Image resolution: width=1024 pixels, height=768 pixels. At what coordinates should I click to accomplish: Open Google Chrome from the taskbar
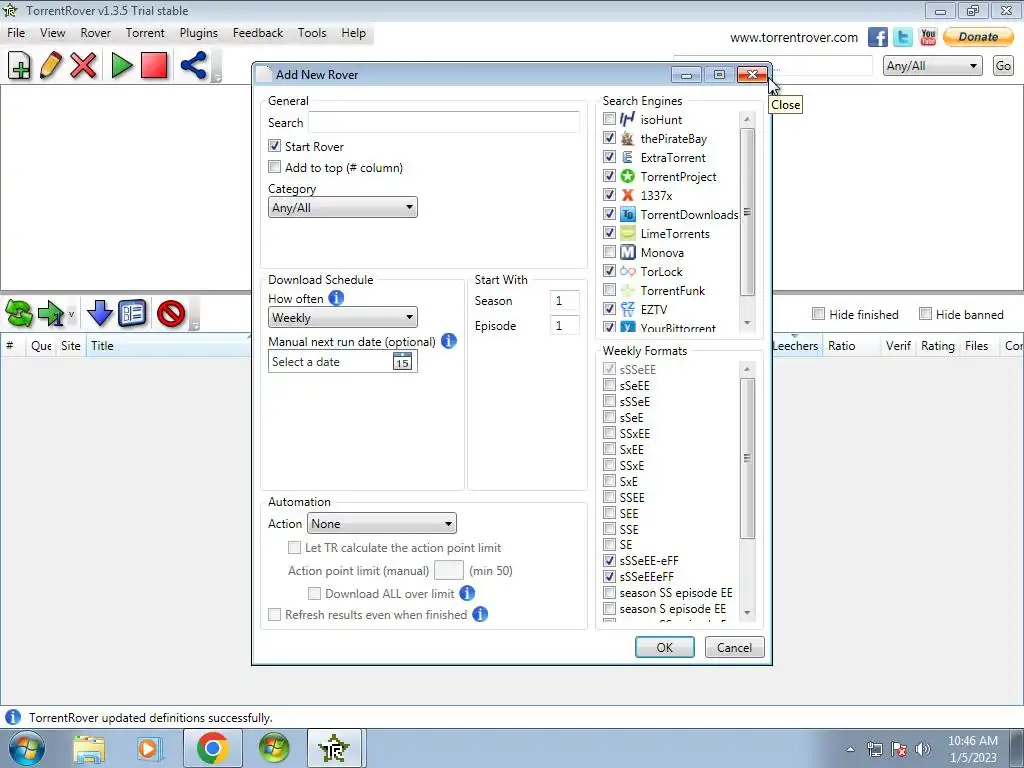click(x=212, y=748)
